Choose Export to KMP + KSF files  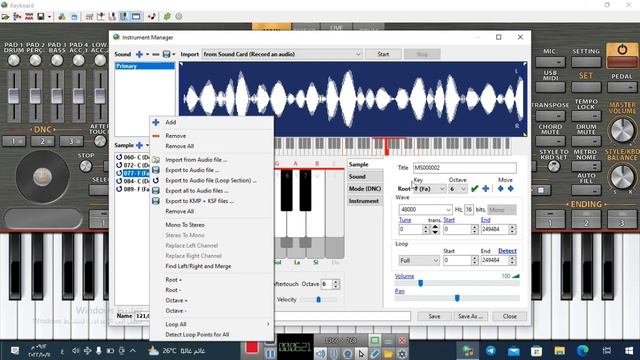[x=211, y=201]
